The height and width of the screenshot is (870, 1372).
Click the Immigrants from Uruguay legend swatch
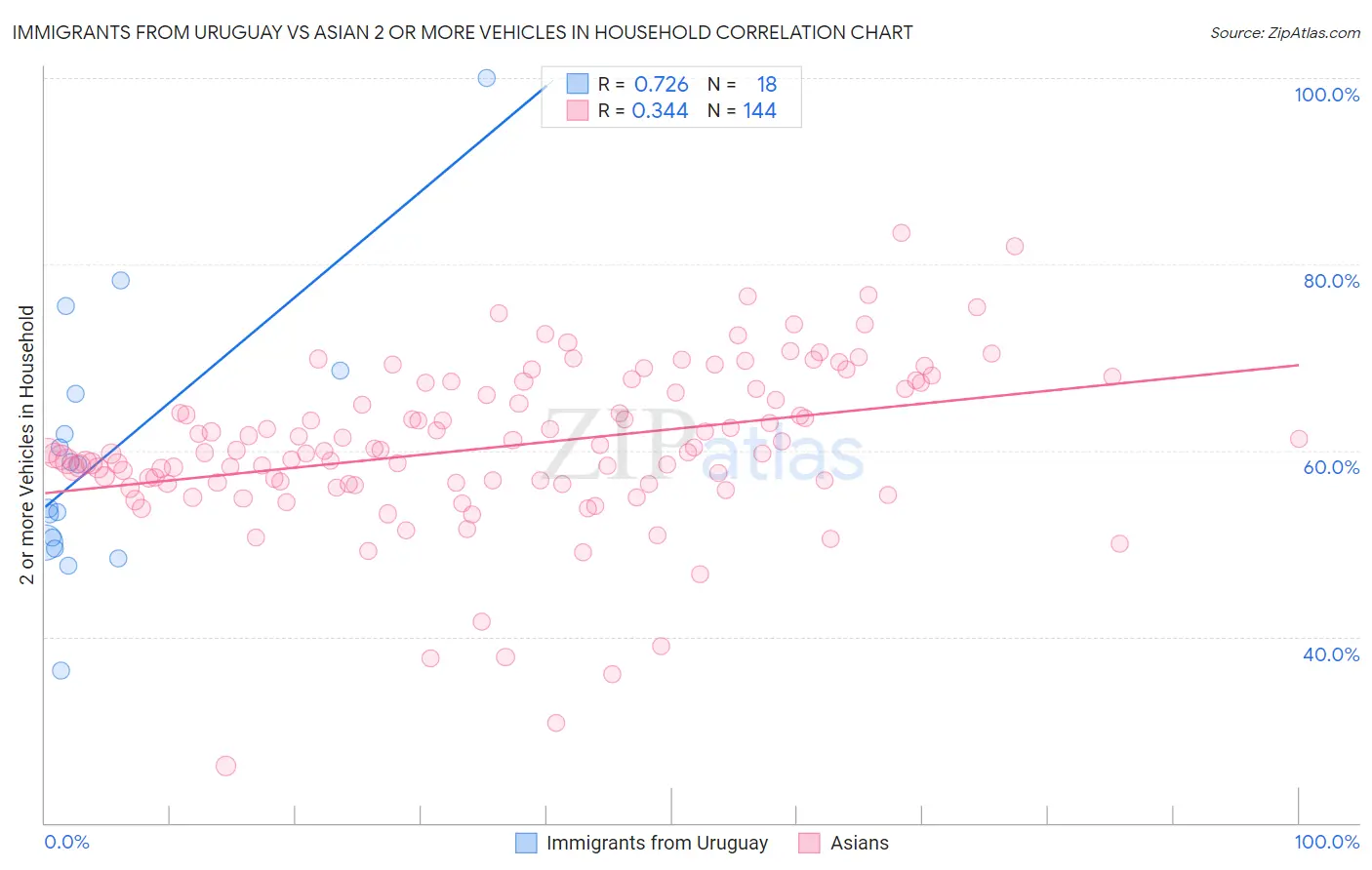[x=526, y=843]
